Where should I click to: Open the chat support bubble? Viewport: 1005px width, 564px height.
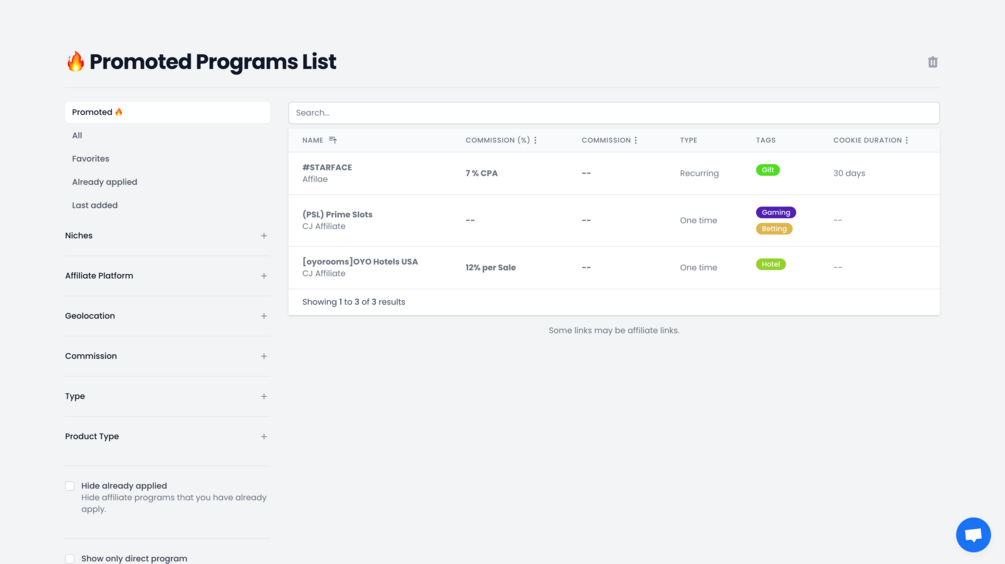[x=972, y=535]
